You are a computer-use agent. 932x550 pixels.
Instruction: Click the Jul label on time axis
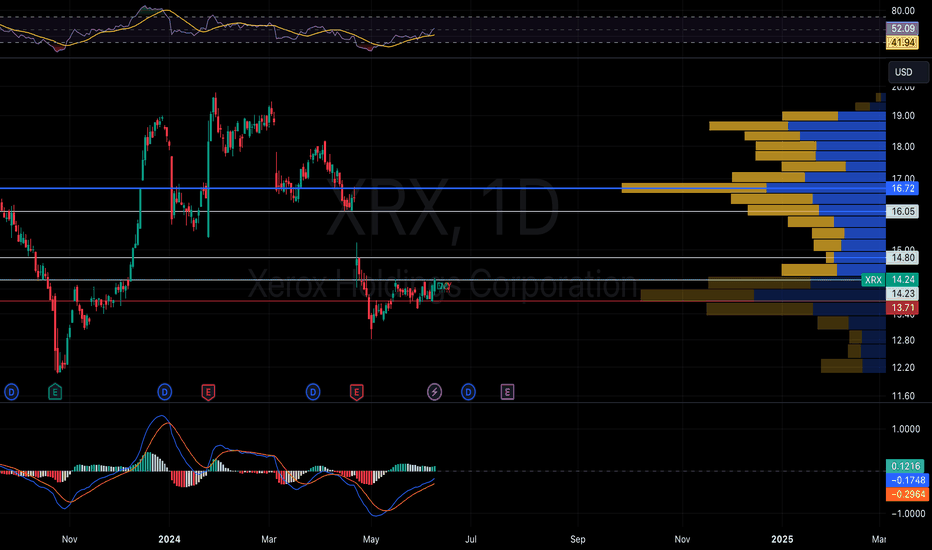pyautogui.click(x=471, y=539)
